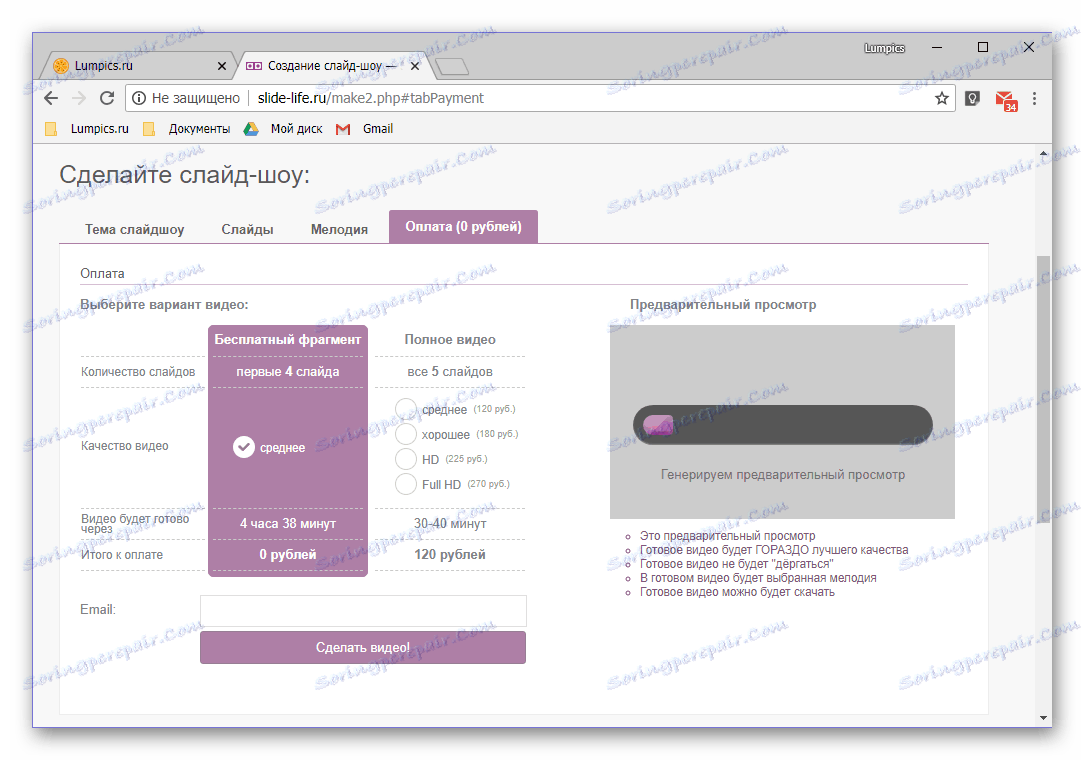Viewport: 1085px width, 760px height.
Task: Click the 'Сделать видео!' button
Action: point(363,647)
